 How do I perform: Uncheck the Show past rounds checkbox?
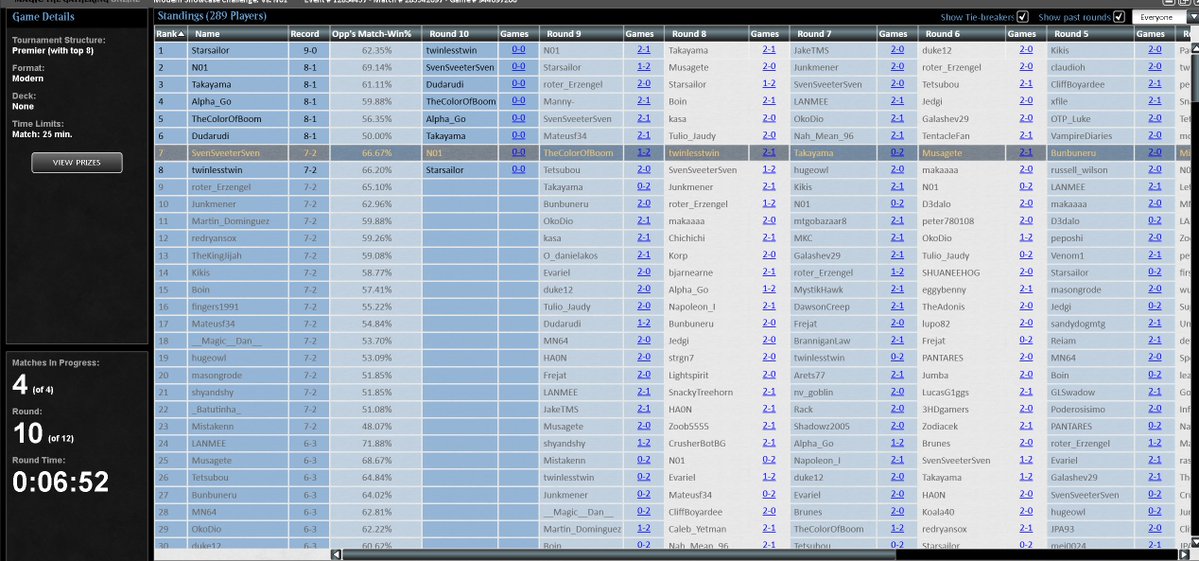[1119, 17]
